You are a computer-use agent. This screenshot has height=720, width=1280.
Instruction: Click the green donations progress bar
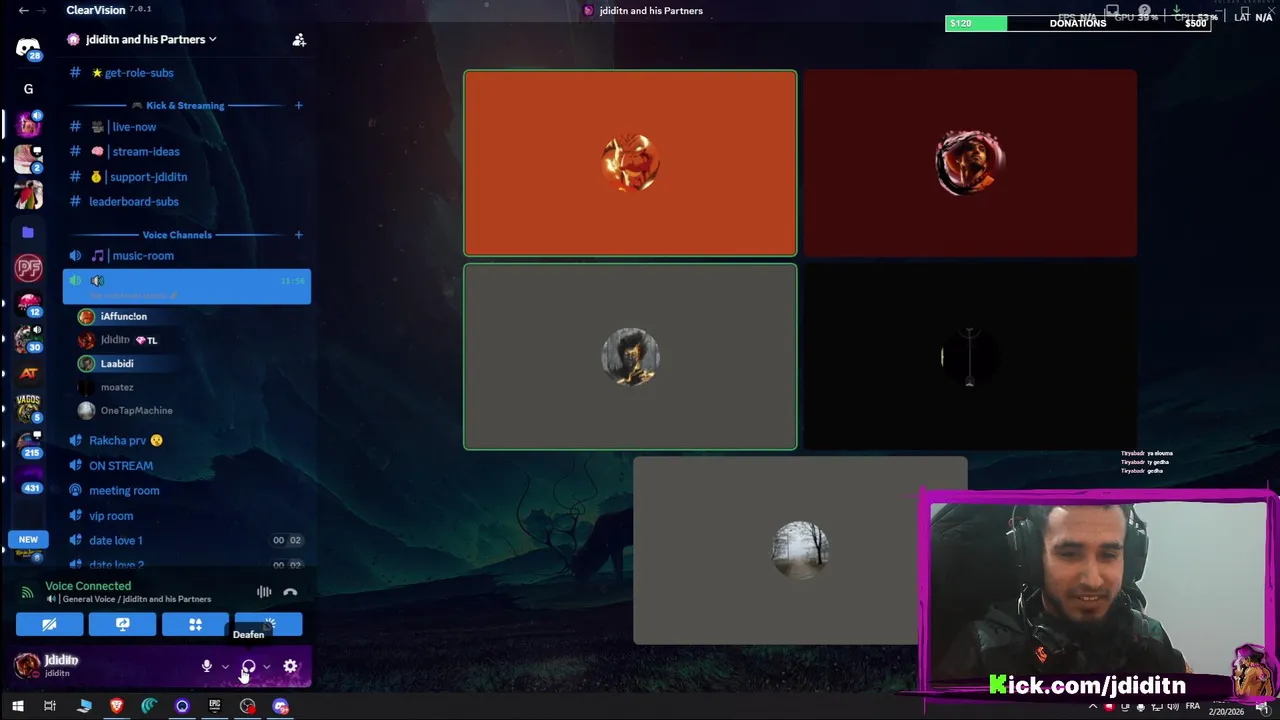click(x=976, y=23)
